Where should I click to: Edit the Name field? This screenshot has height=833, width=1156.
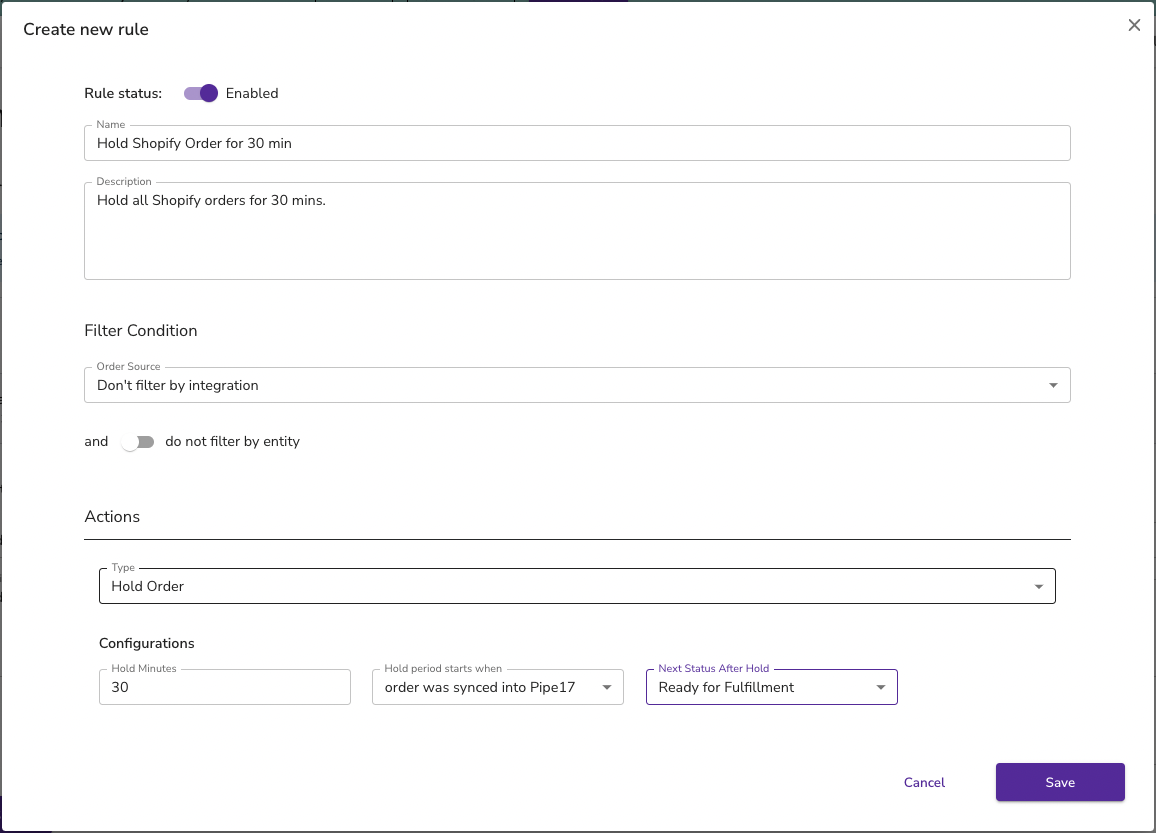[x=577, y=143]
